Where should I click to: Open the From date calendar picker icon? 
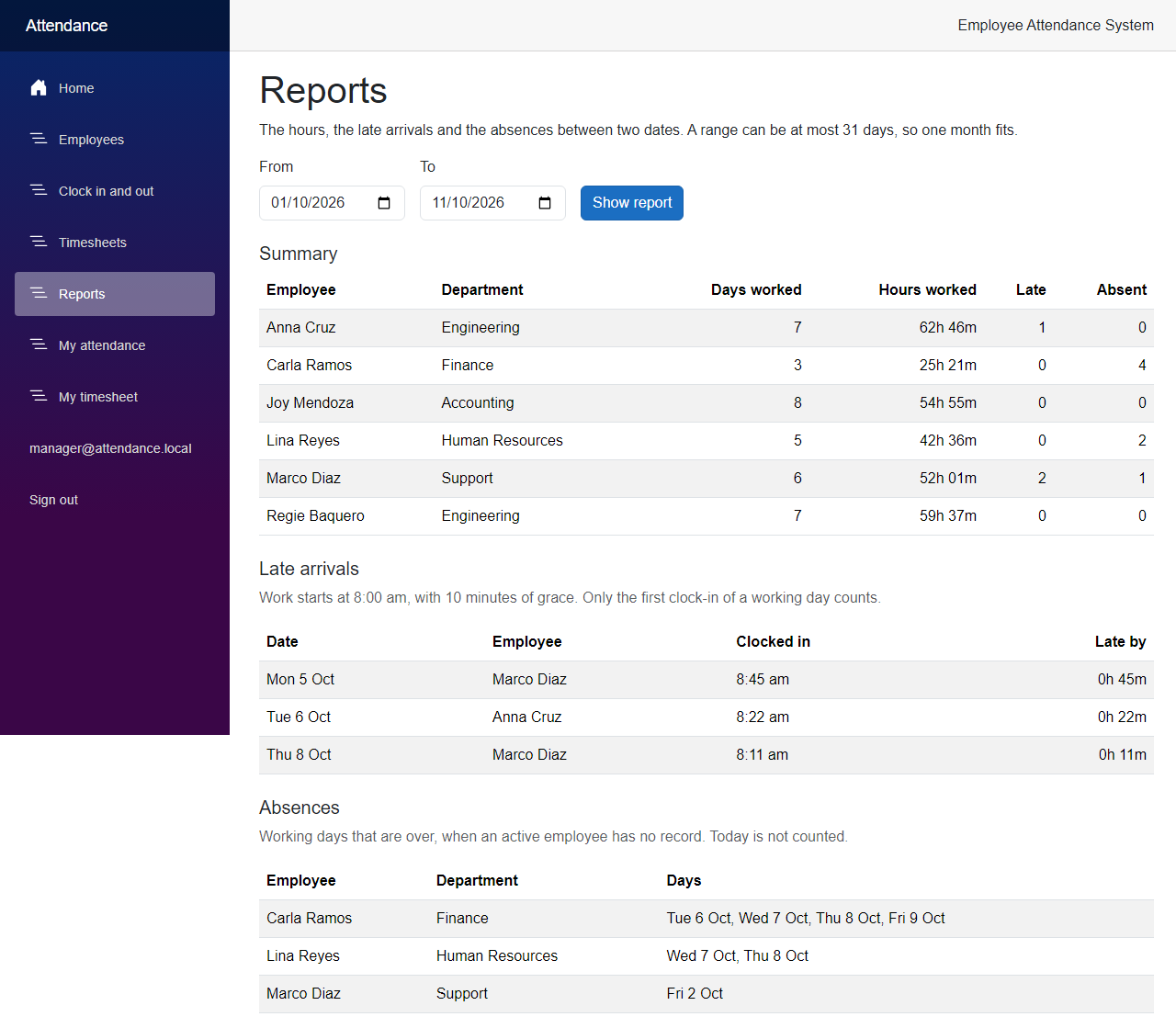[x=384, y=203]
